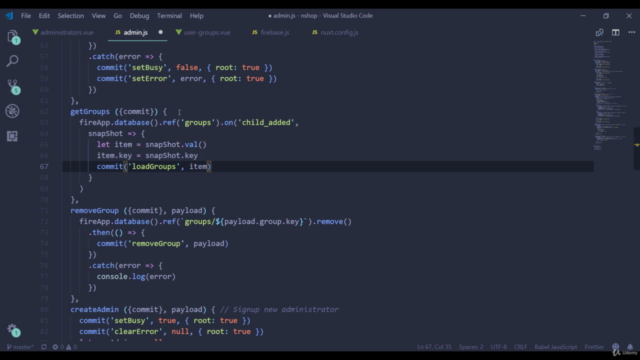Click the vertical scrollbar slider
The width and height of the screenshot is (640, 360).
pos(636,149)
